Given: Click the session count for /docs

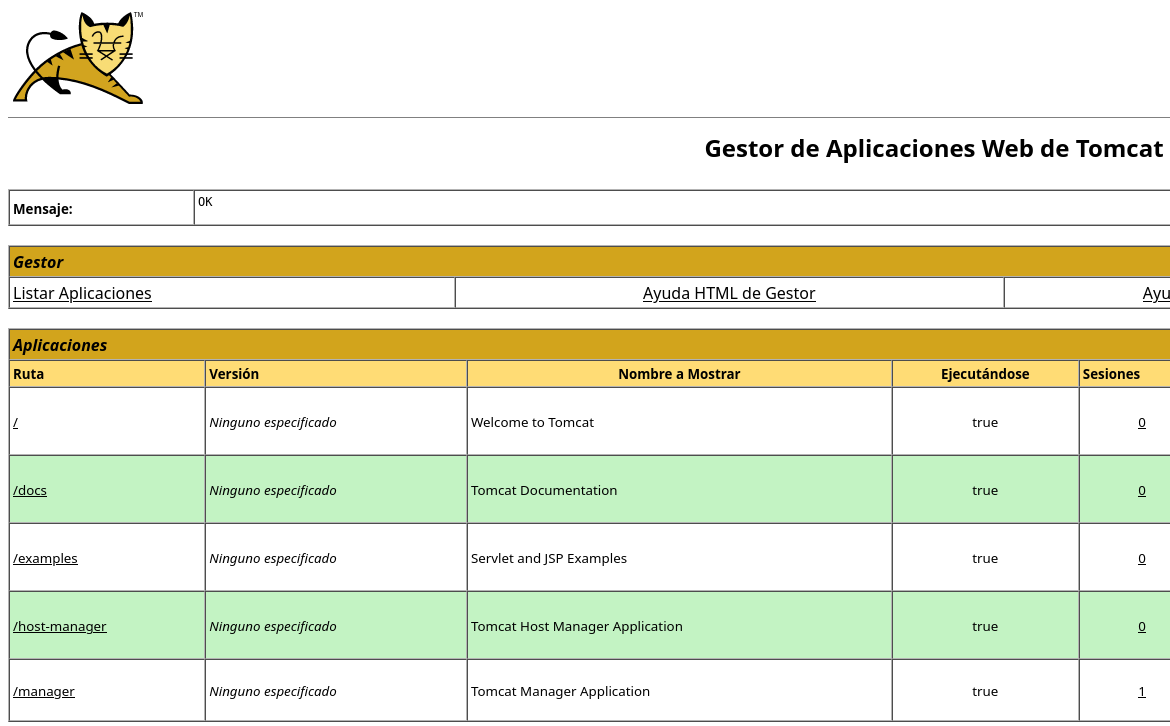Looking at the screenshot, I should point(1141,490).
